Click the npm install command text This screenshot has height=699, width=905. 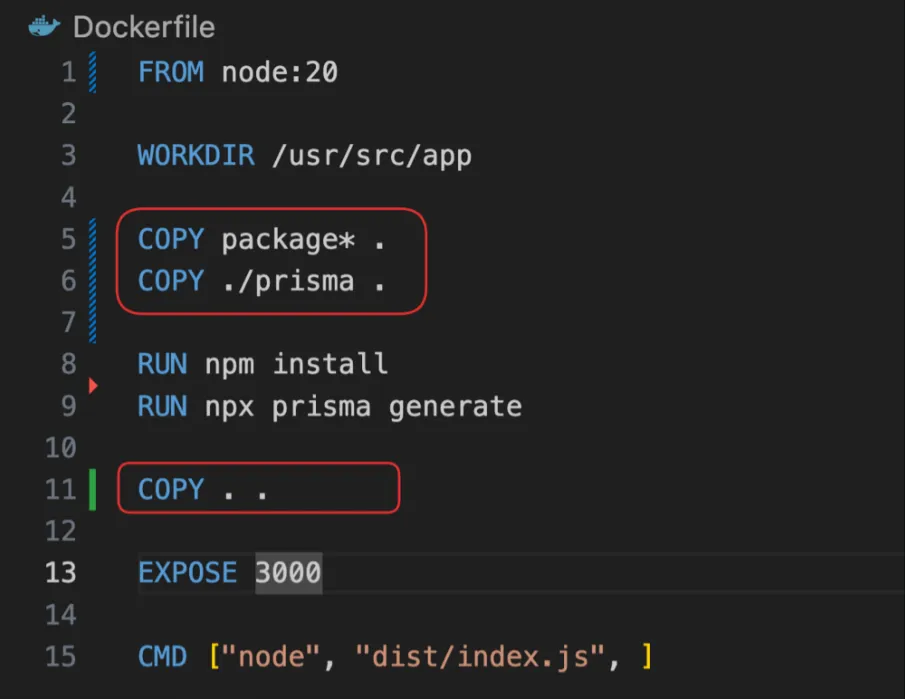tap(297, 364)
